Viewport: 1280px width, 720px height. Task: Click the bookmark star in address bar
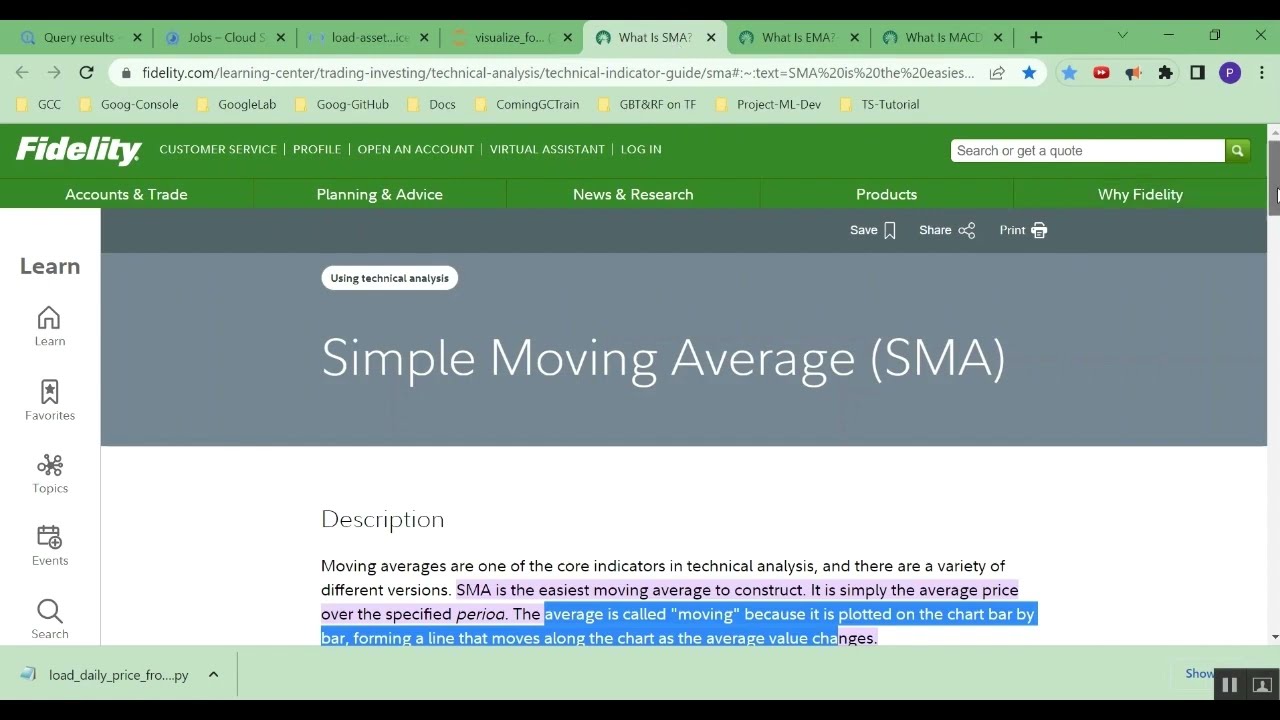click(1029, 72)
